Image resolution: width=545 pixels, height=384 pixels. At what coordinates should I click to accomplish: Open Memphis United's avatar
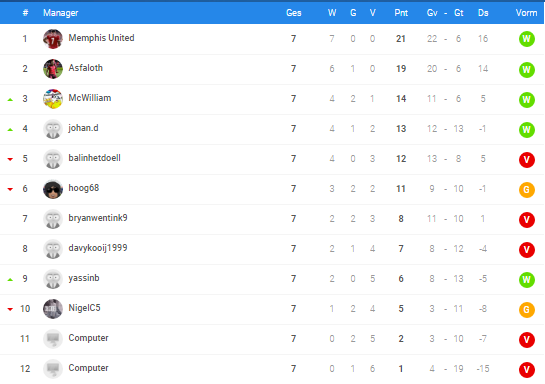click(x=53, y=39)
